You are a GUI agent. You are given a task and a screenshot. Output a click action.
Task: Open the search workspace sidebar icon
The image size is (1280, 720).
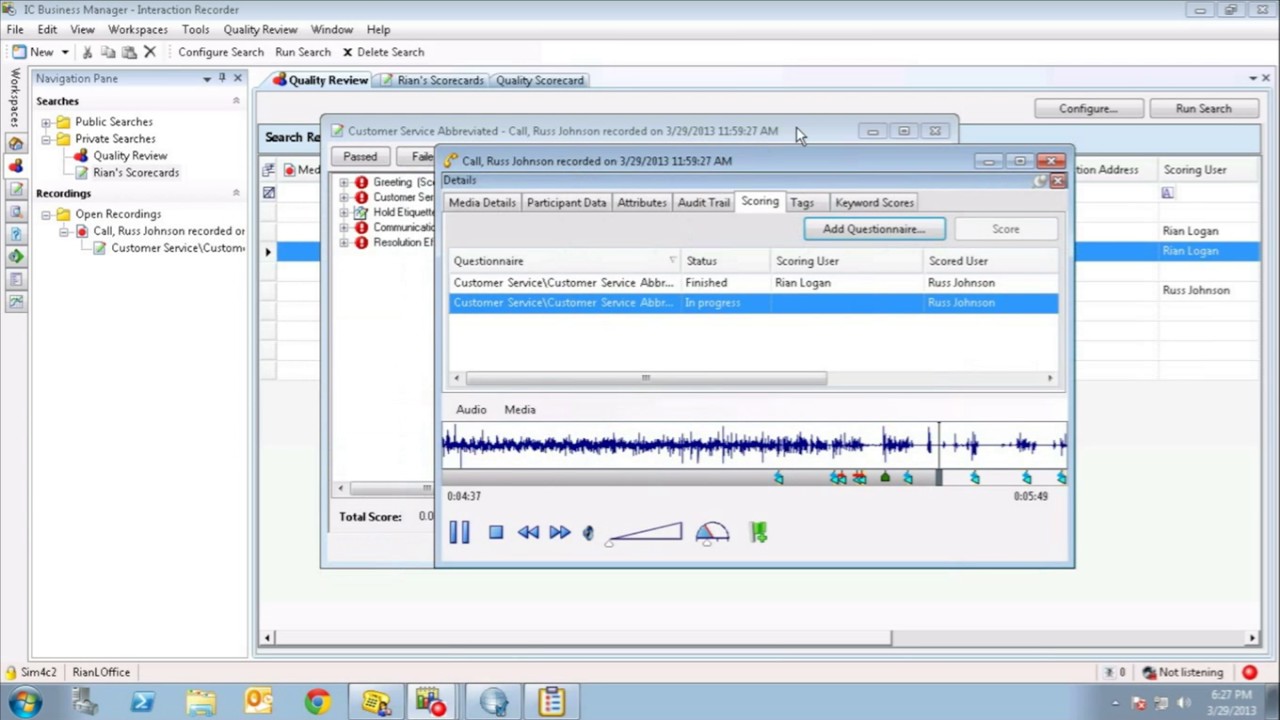pyautogui.click(x=16, y=212)
